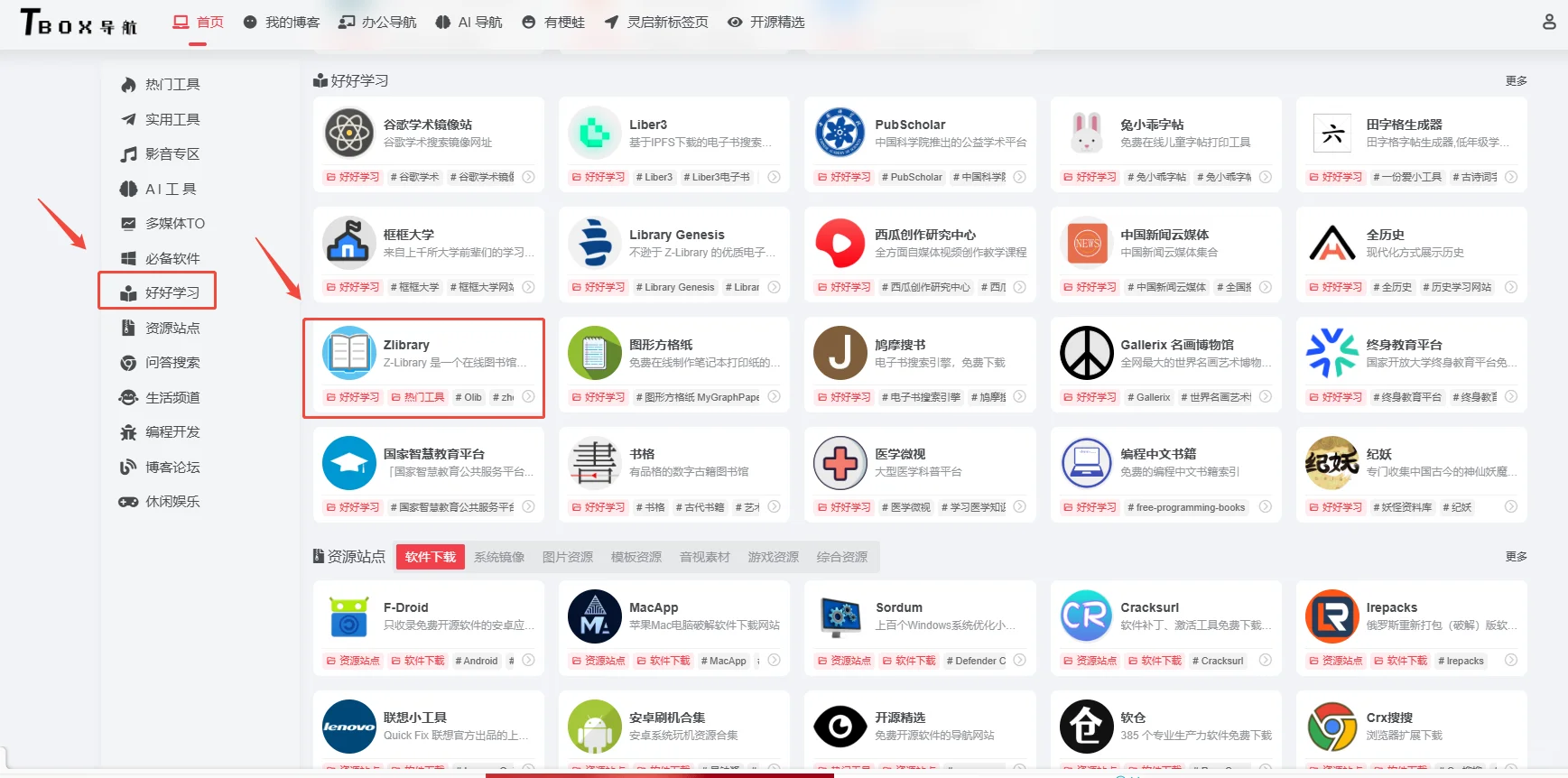This screenshot has height=778, width=1568.
Task: Switch to the 模板资源 tab
Action: [x=636, y=557]
